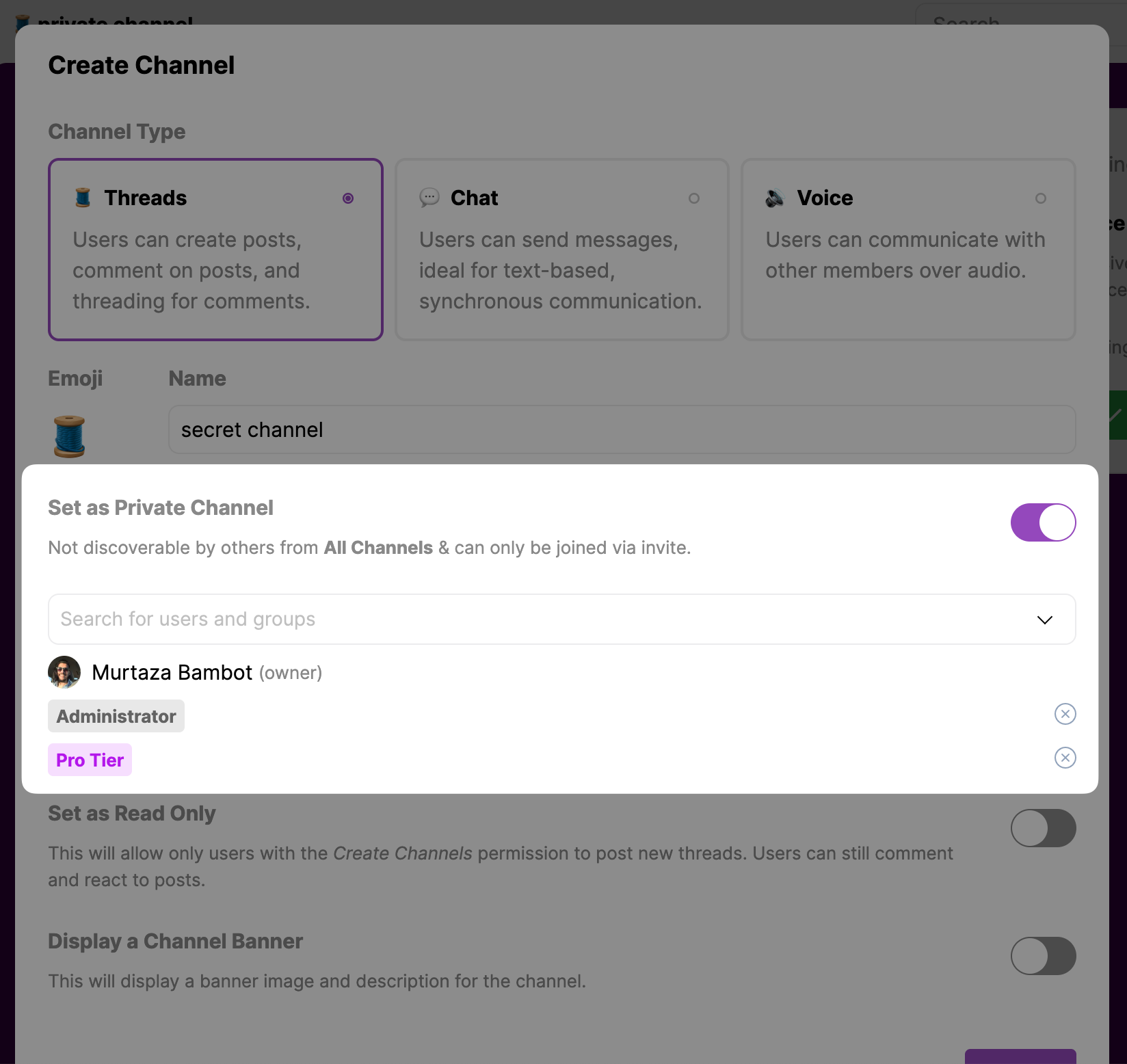Select the Threads channel type radio button

[x=348, y=198]
